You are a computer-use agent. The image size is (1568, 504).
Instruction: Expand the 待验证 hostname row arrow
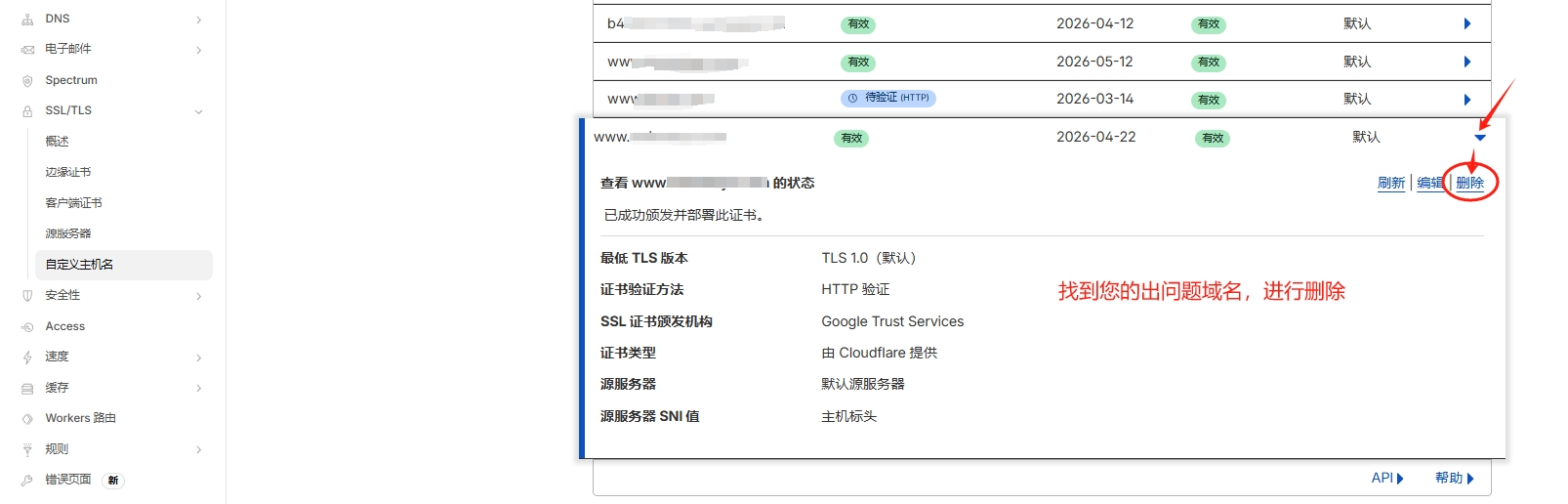[x=1466, y=100]
